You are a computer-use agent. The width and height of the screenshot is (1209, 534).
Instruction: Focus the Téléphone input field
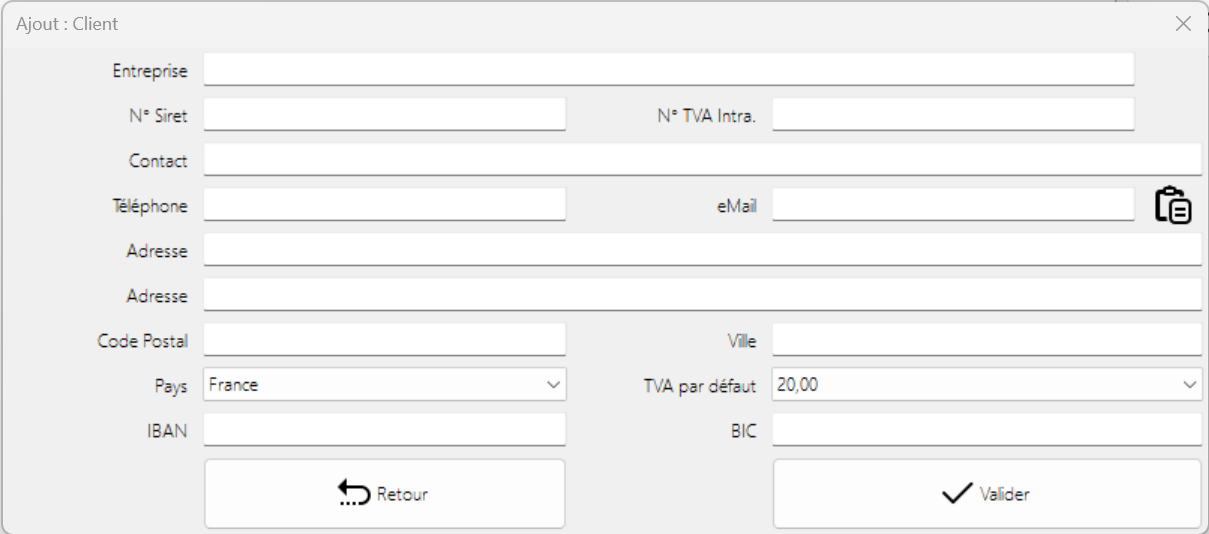coord(385,205)
